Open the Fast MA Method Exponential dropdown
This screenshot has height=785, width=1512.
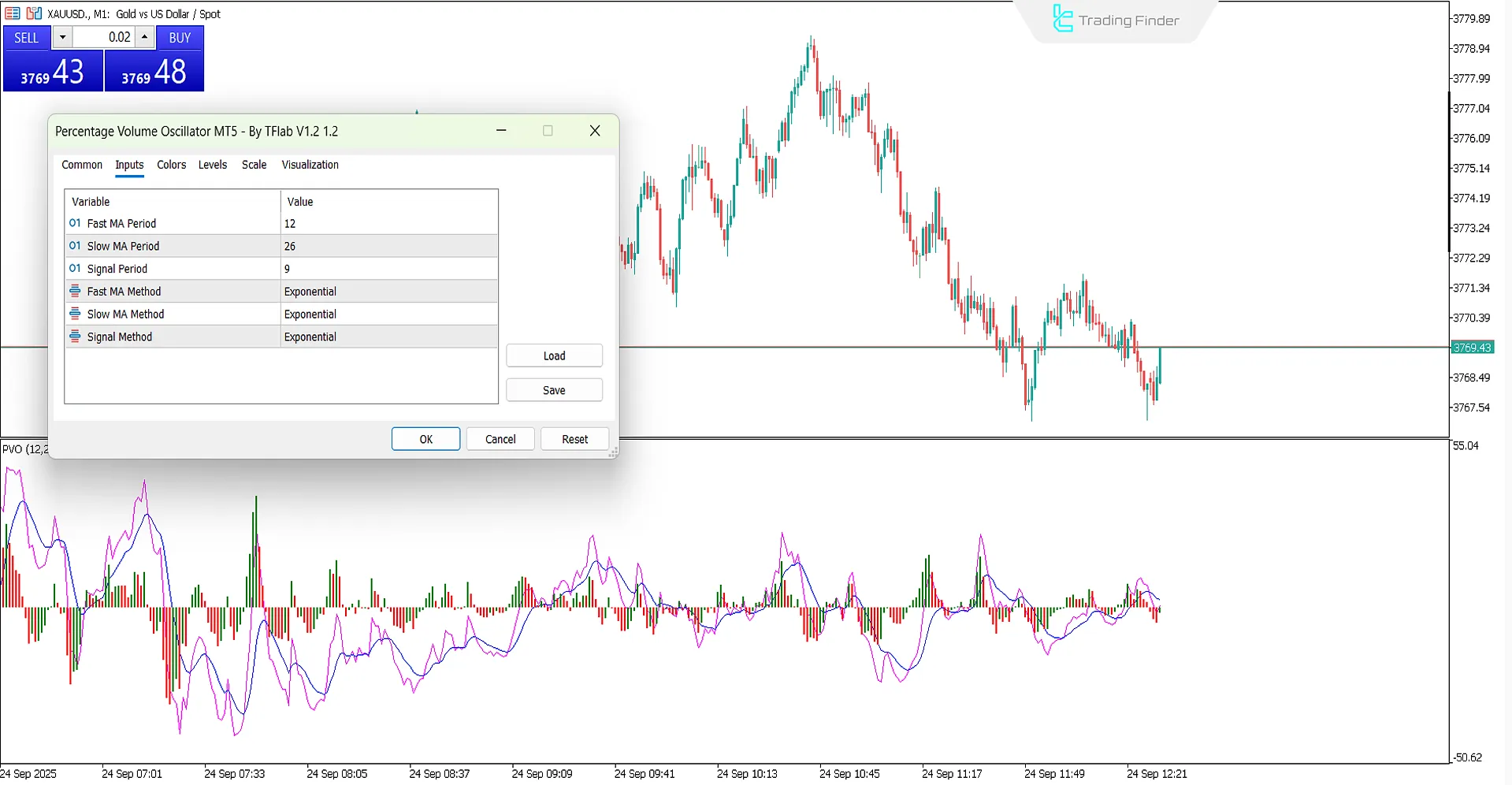tap(388, 291)
